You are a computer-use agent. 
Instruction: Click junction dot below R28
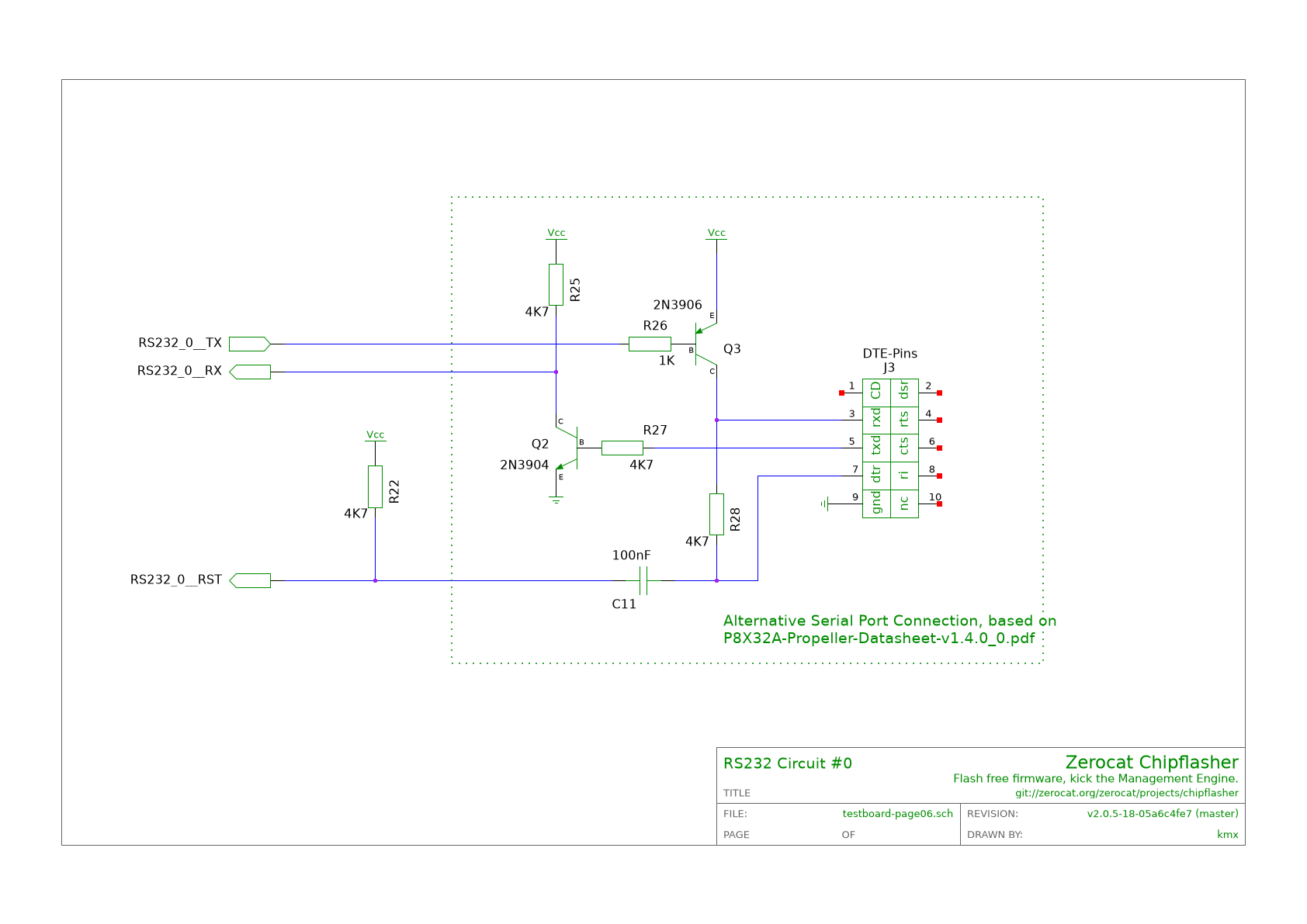point(716,580)
